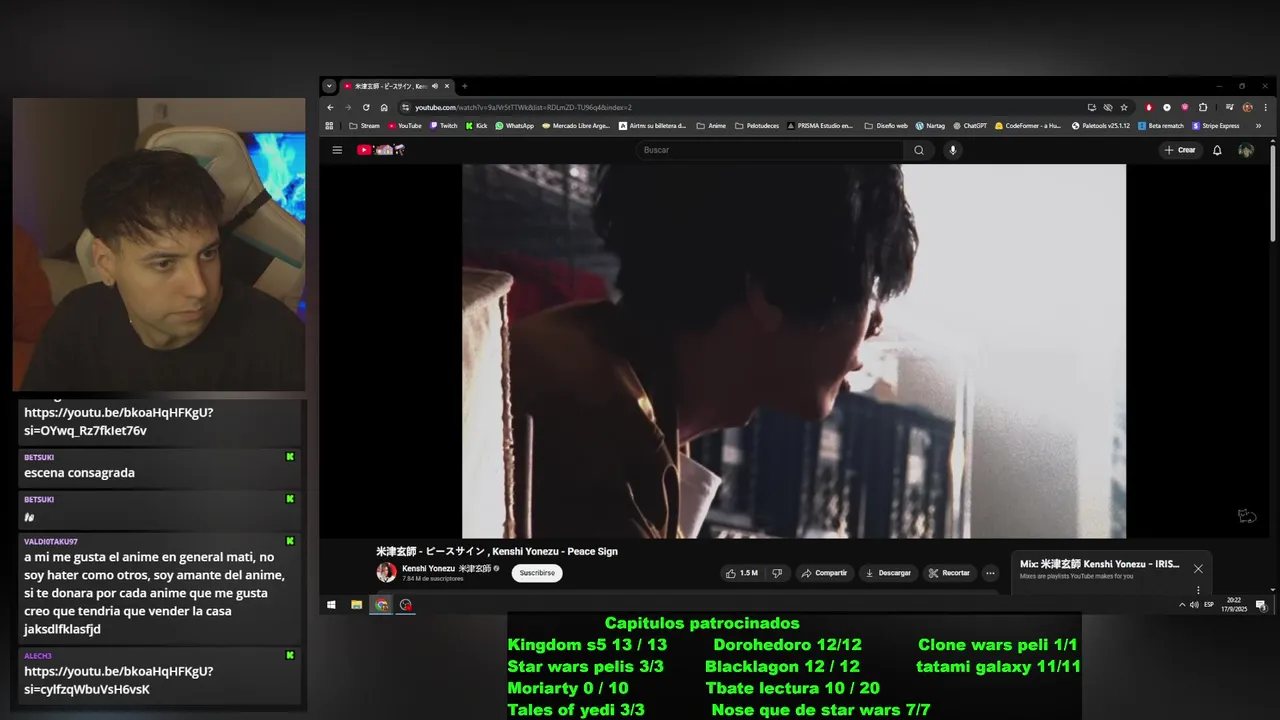Open the Twitch bookmark
This screenshot has width=1280, height=720.
point(443,126)
